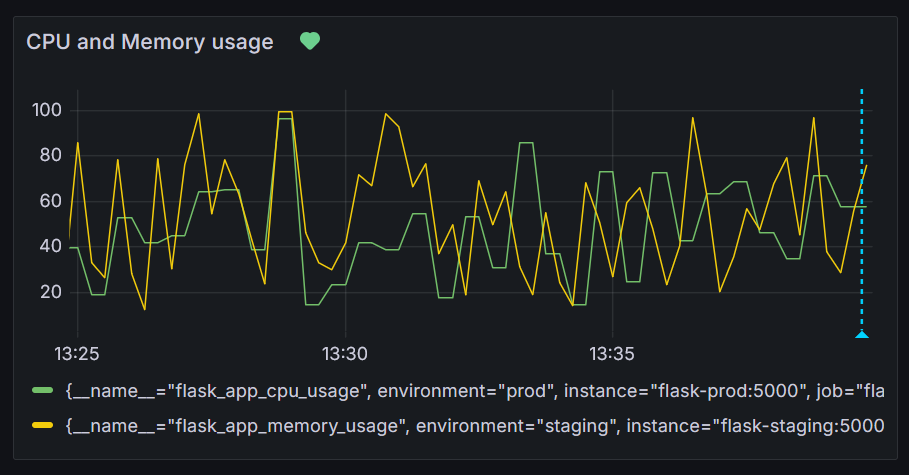
Task: Open the green CPU usage series color picker
Action: coord(42,390)
